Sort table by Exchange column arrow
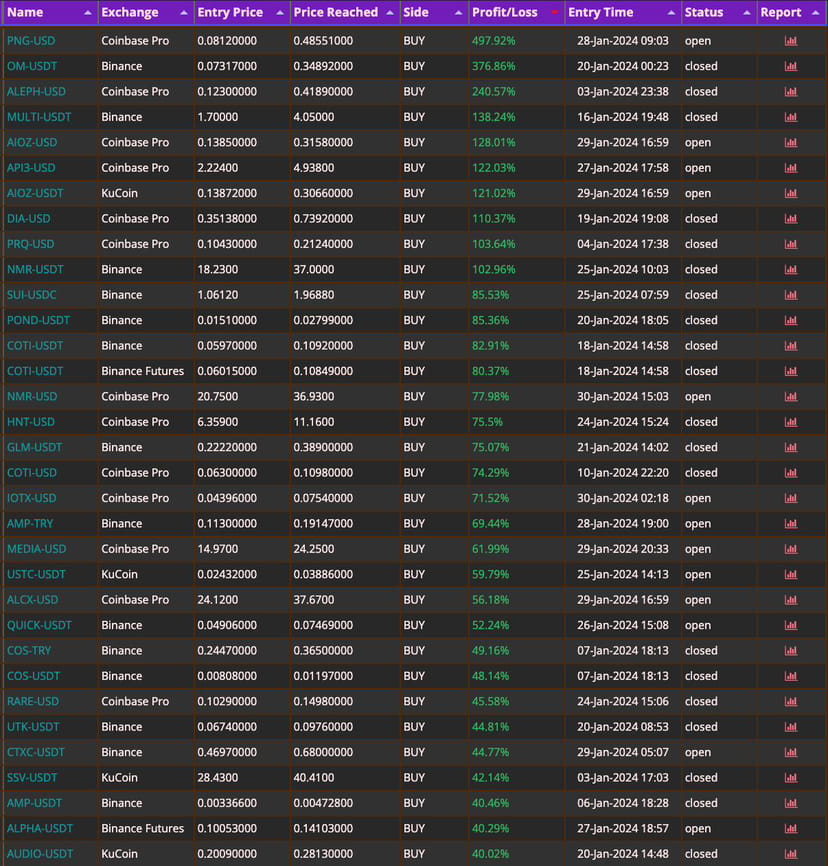The height and width of the screenshot is (866, 828). pos(183,13)
